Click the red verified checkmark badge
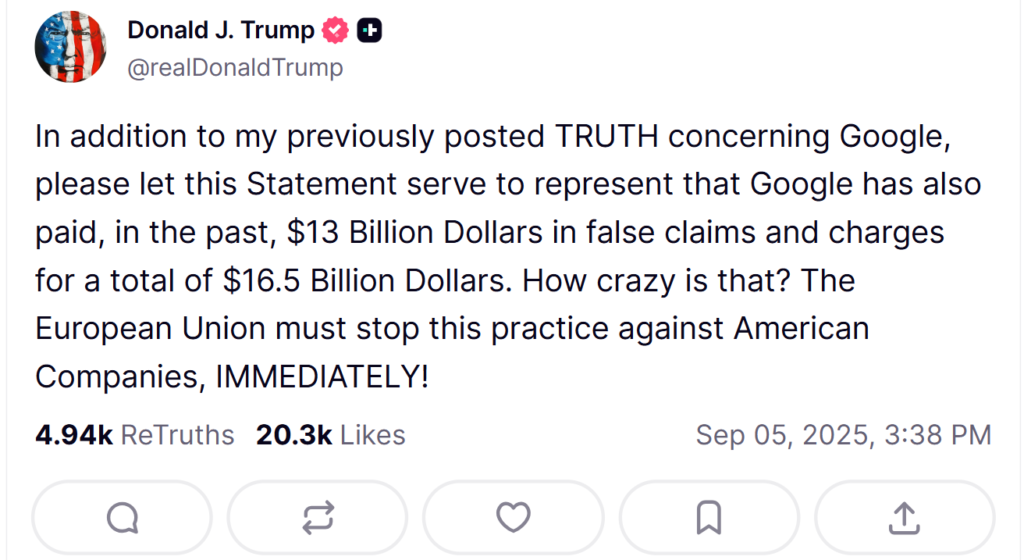 pos(336,32)
